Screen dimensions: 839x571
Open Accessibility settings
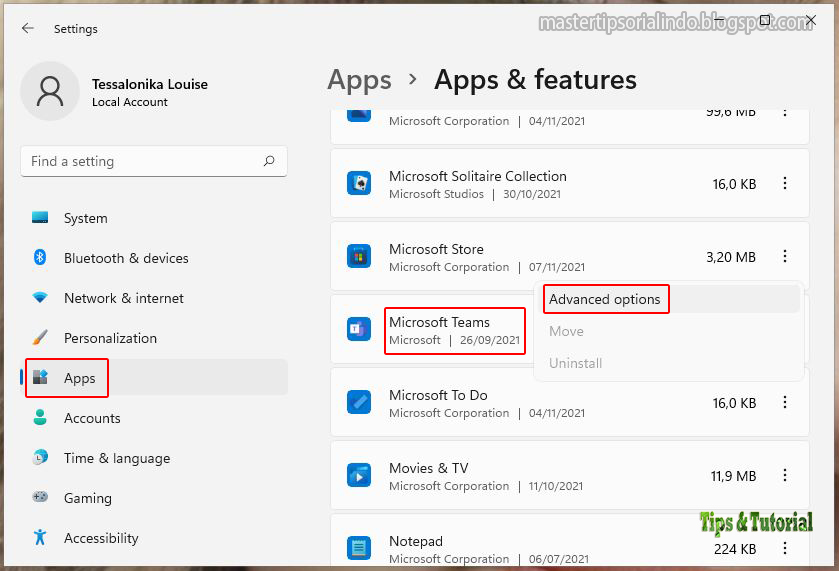(154, 538)
